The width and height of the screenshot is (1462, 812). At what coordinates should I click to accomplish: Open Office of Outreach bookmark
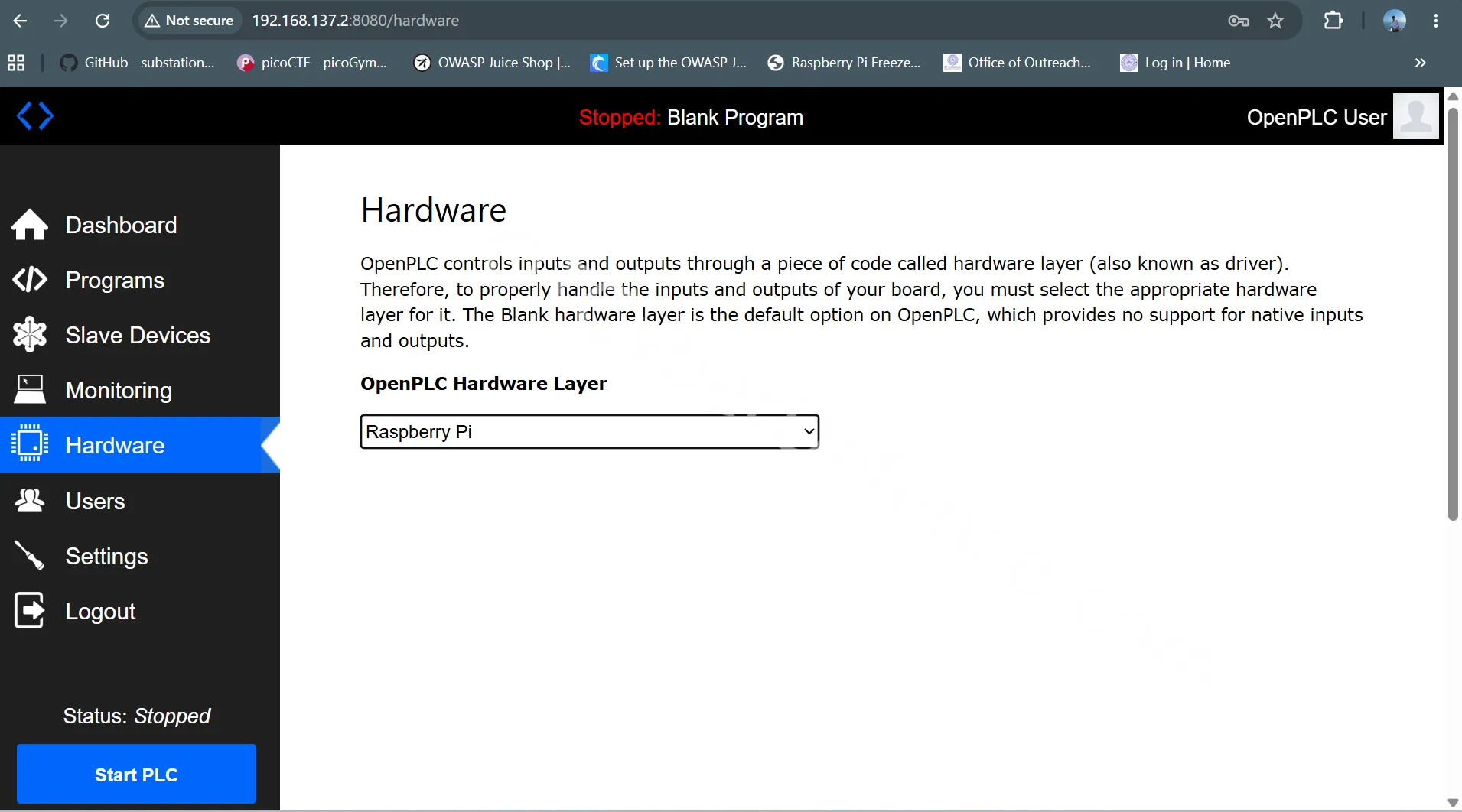coord(1018,63)
